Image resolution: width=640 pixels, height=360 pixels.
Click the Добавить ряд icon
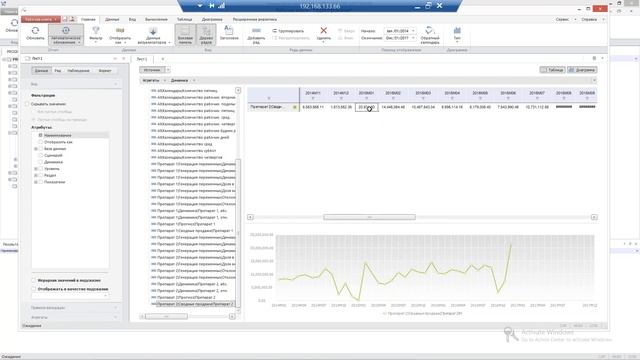pos(256,31)
